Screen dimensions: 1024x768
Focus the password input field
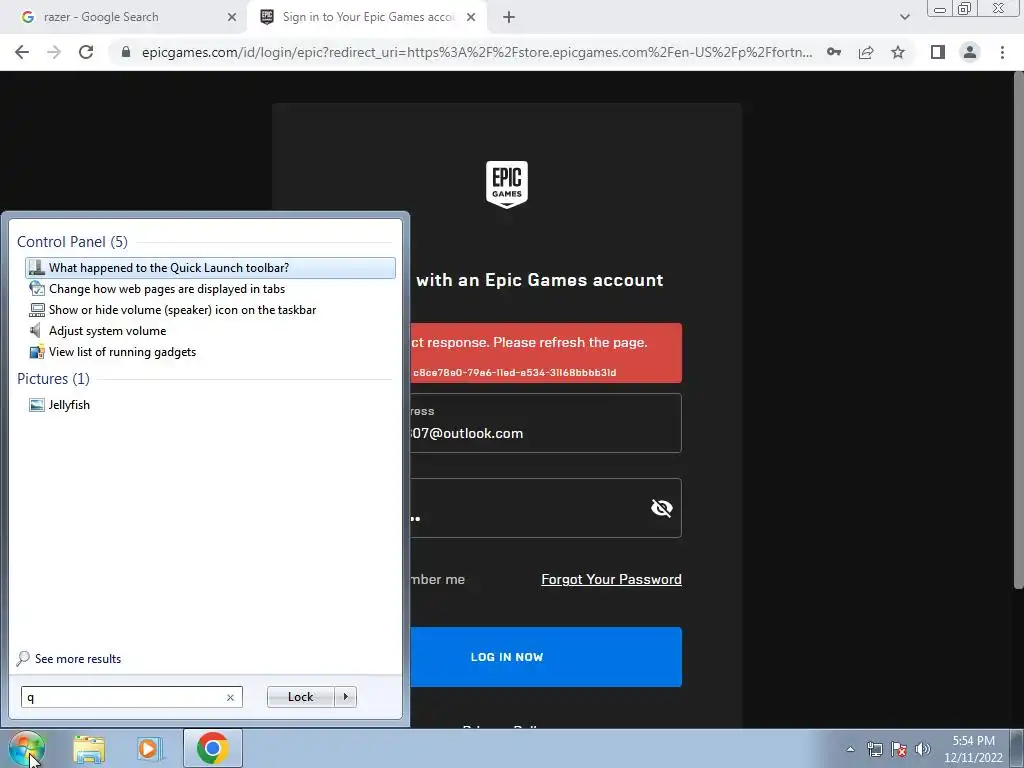[x=546, y=508]
